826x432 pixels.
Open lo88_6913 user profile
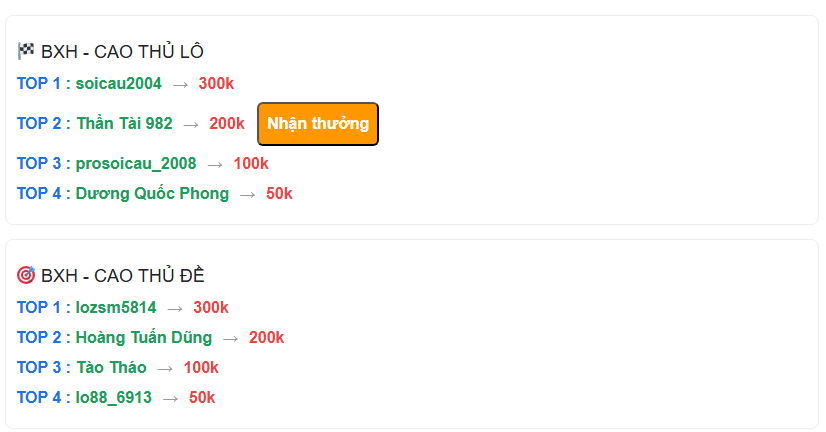click(x=114, y=397)
